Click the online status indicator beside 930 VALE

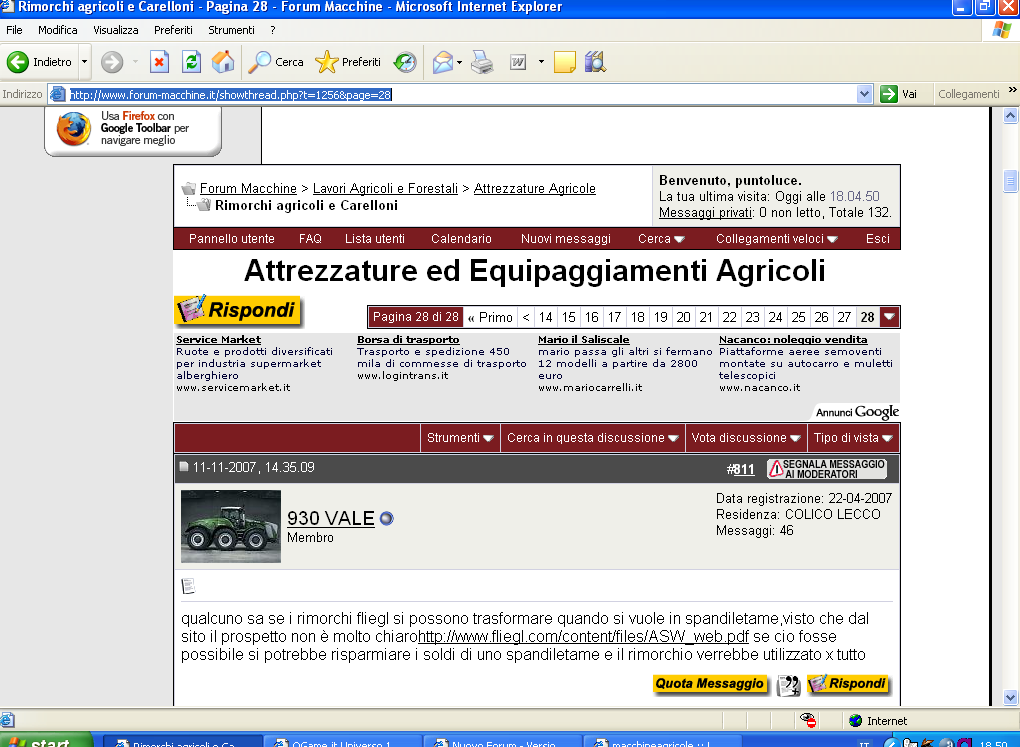(387, 519)
